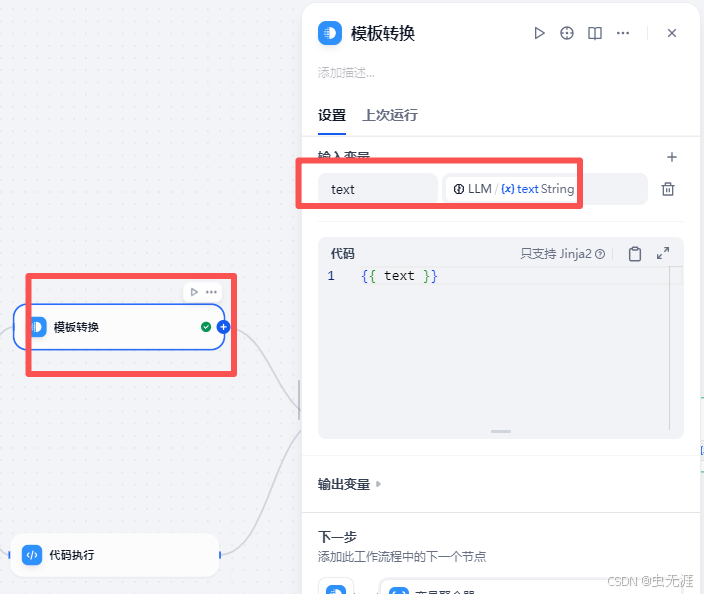Click the 代码执行 node code icon
Image resolution: width=704 pixels, height=594 pixels.
pyautogui.click(x=32, y=555)
